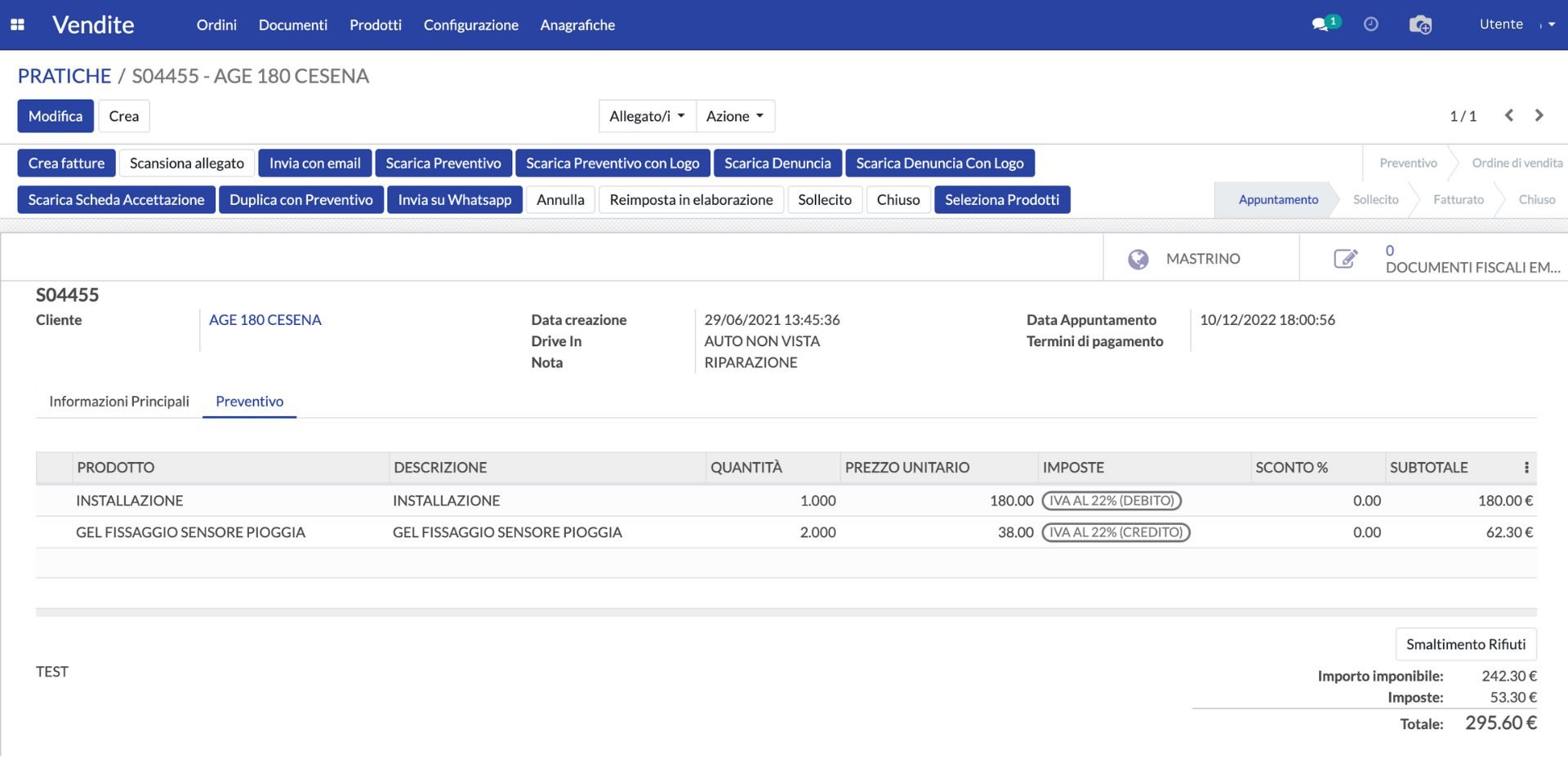
Task: Open the DOCUMENTI FISCALI EM... stat button
Action: click(x=1434, y=259)
